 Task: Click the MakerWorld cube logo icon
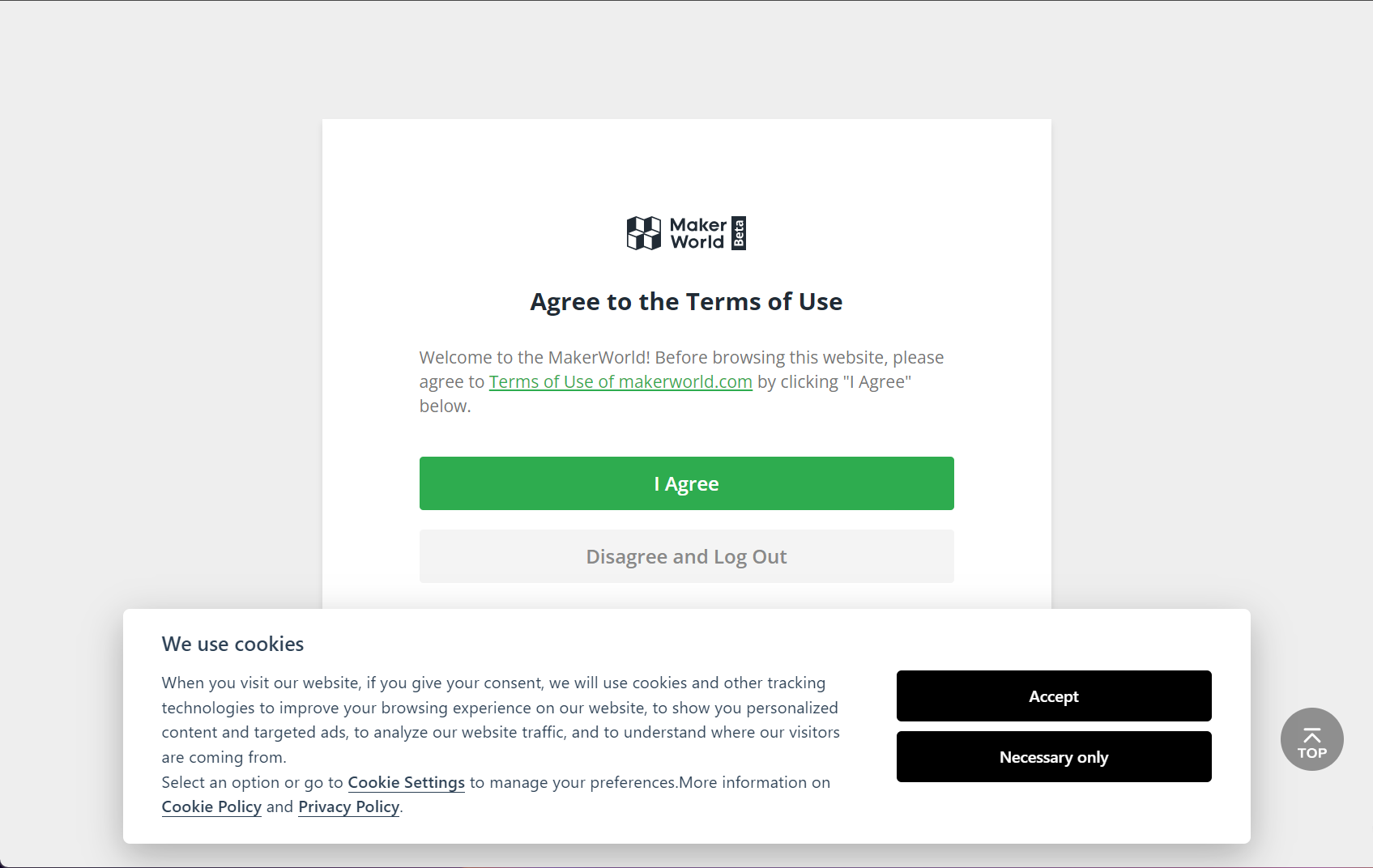644,233
